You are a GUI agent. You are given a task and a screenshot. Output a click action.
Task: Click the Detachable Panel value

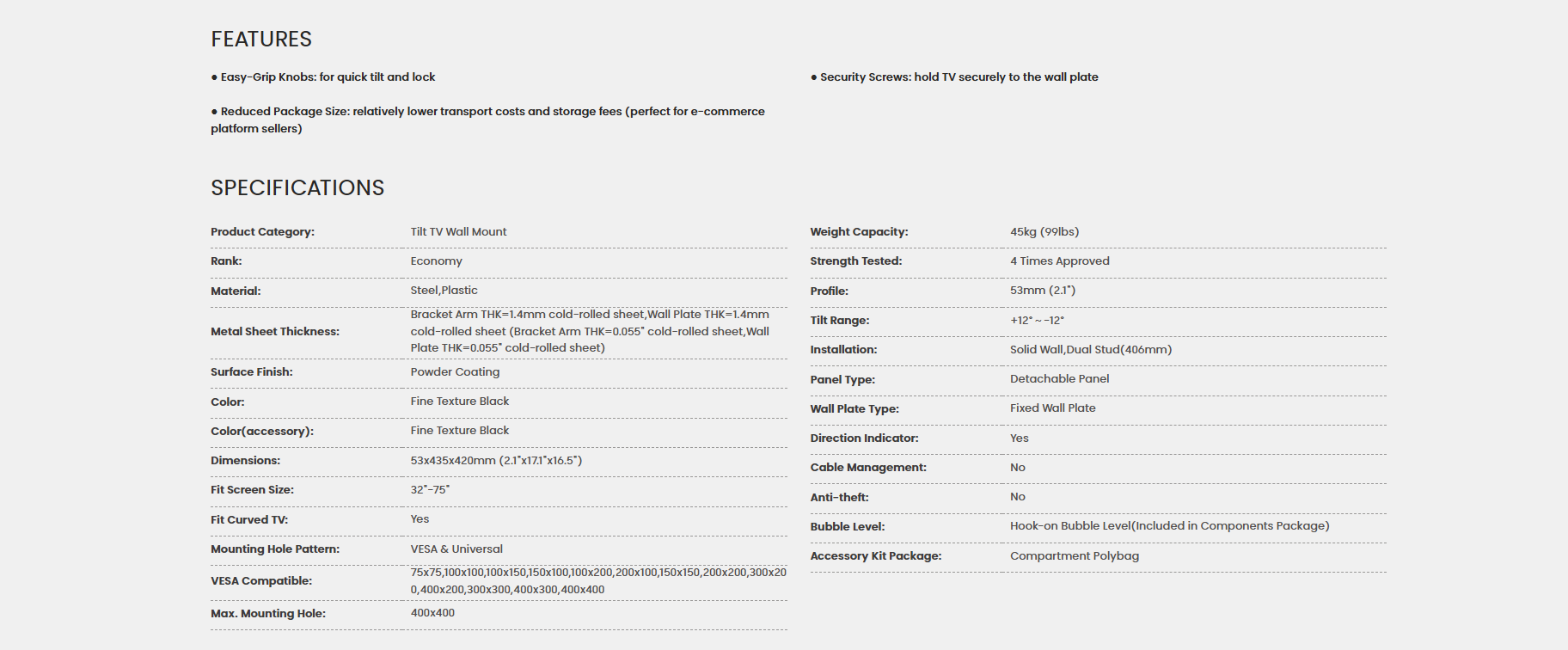[1059, 379]
